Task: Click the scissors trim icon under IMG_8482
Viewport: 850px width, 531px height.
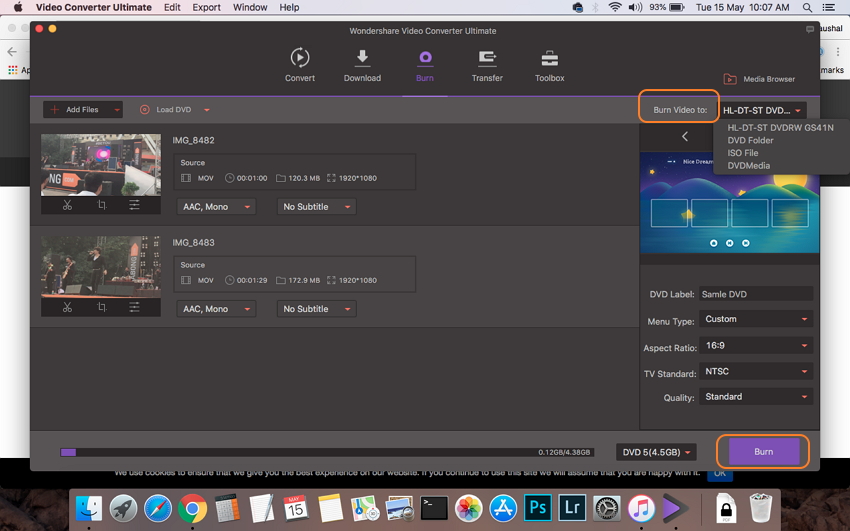Action: click(x=67, y=205)
